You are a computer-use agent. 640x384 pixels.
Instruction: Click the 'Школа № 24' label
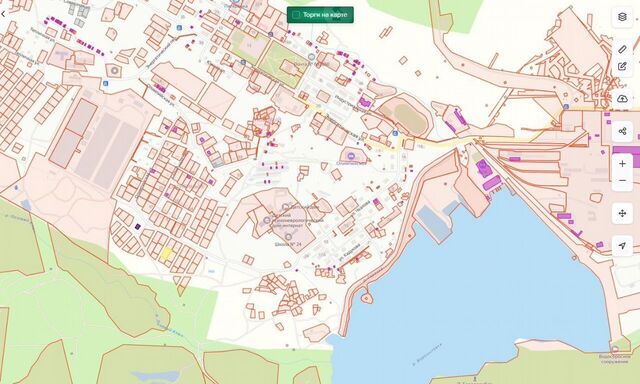pyautogui.click(x=288, y=244)
